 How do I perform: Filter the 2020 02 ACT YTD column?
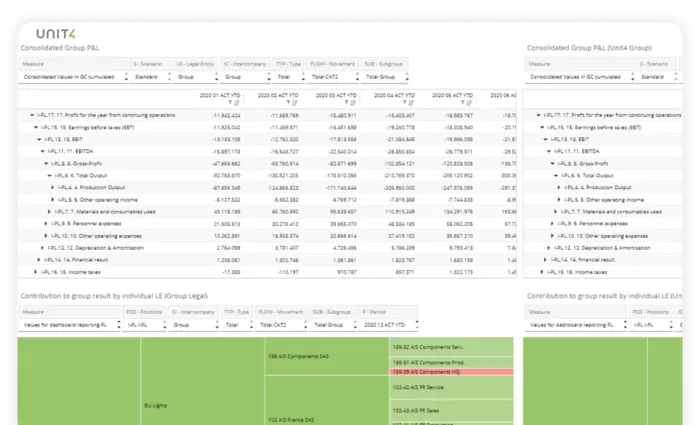[288, 103]
